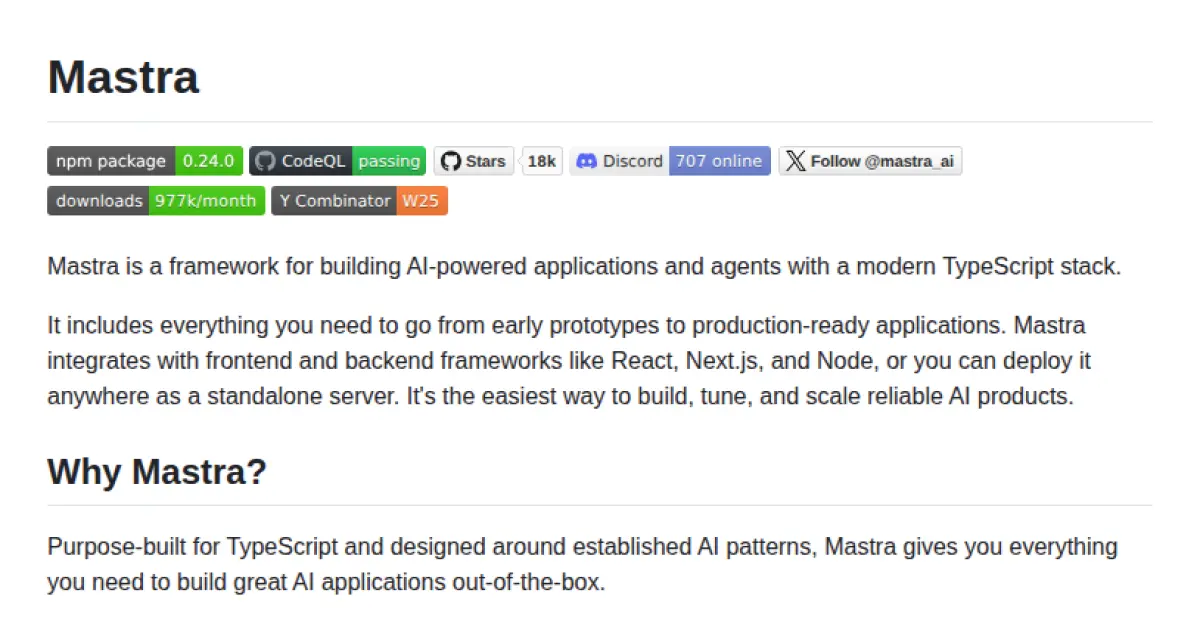This screenshot has width=1200, height=630.
Task: Click the 'Why Mastra?' section heading
Action: point(157,471)
